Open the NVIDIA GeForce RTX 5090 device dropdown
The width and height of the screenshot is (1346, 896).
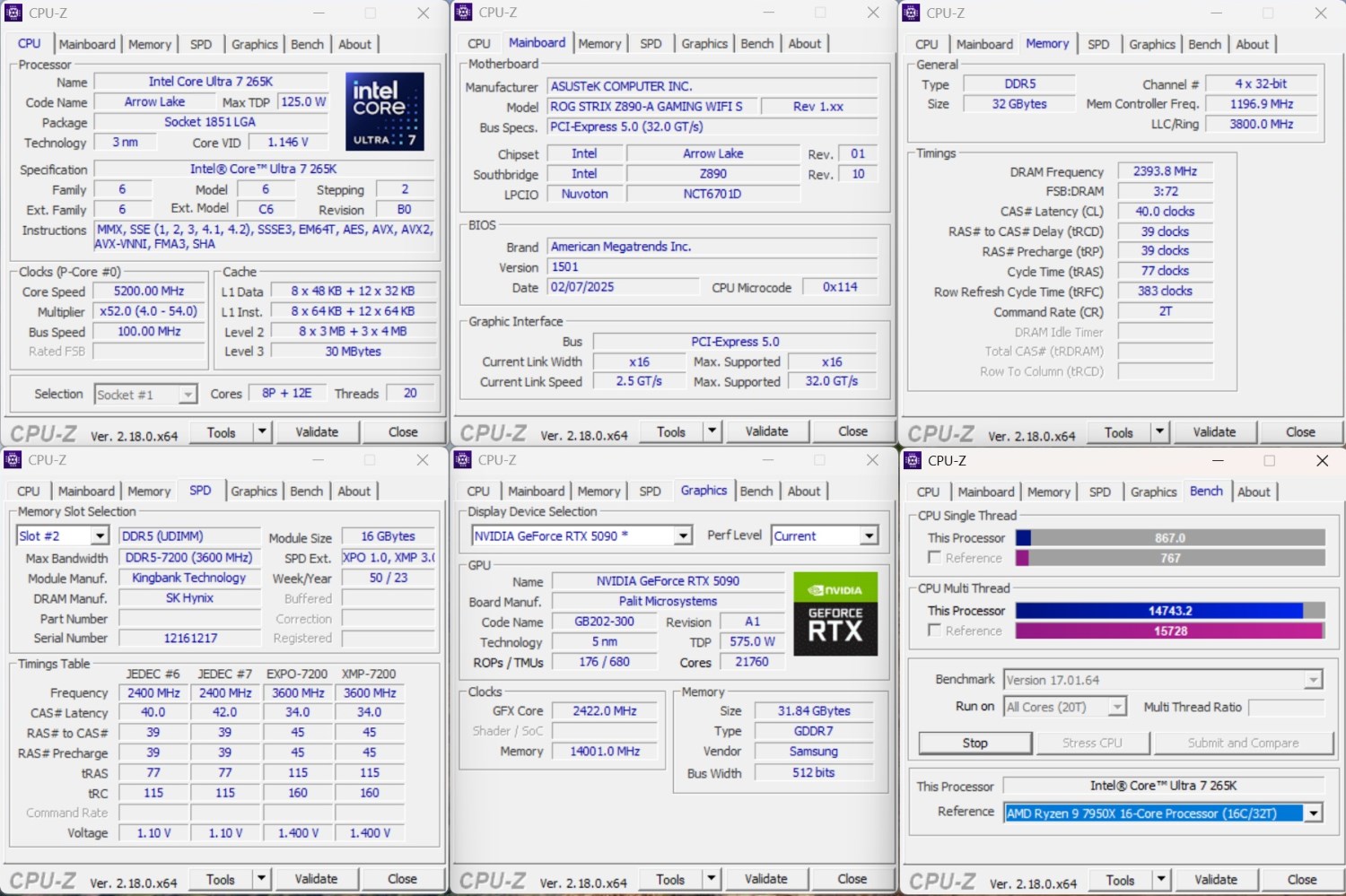pyautogui.click(x=683, y=536)
